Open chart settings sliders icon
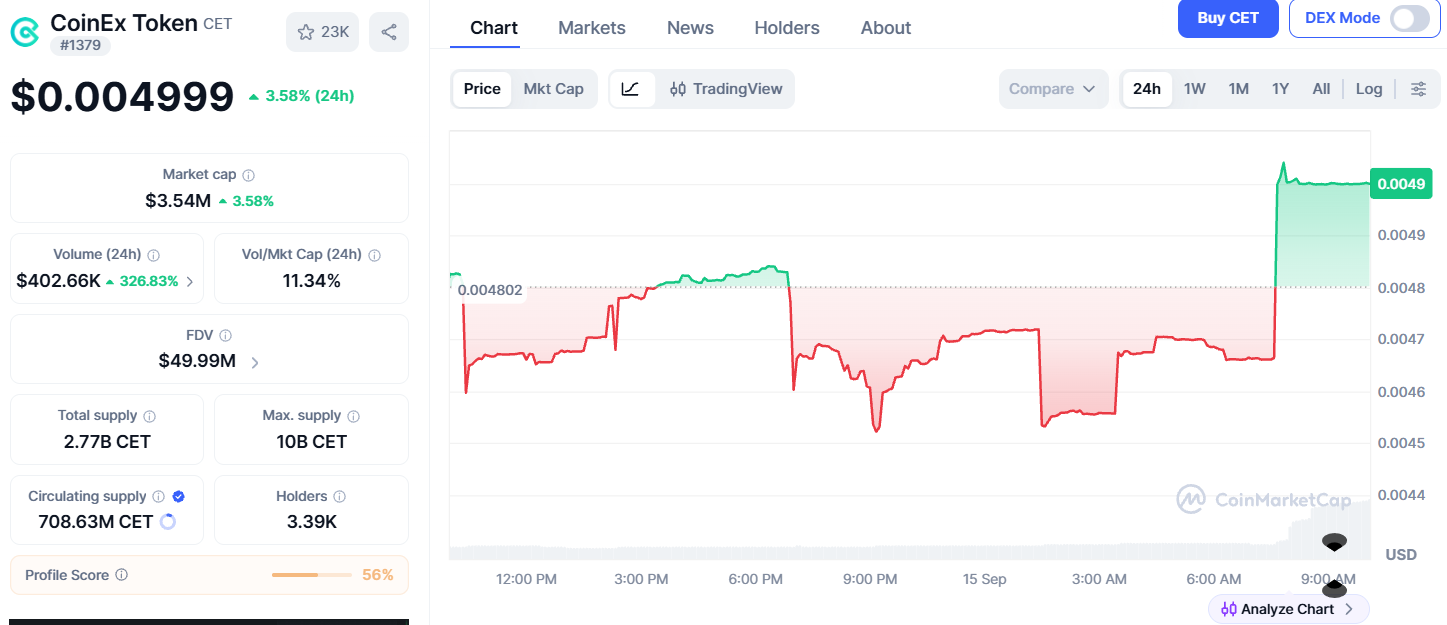This screenshot has width=1447, height=625. pos(1418,89)
